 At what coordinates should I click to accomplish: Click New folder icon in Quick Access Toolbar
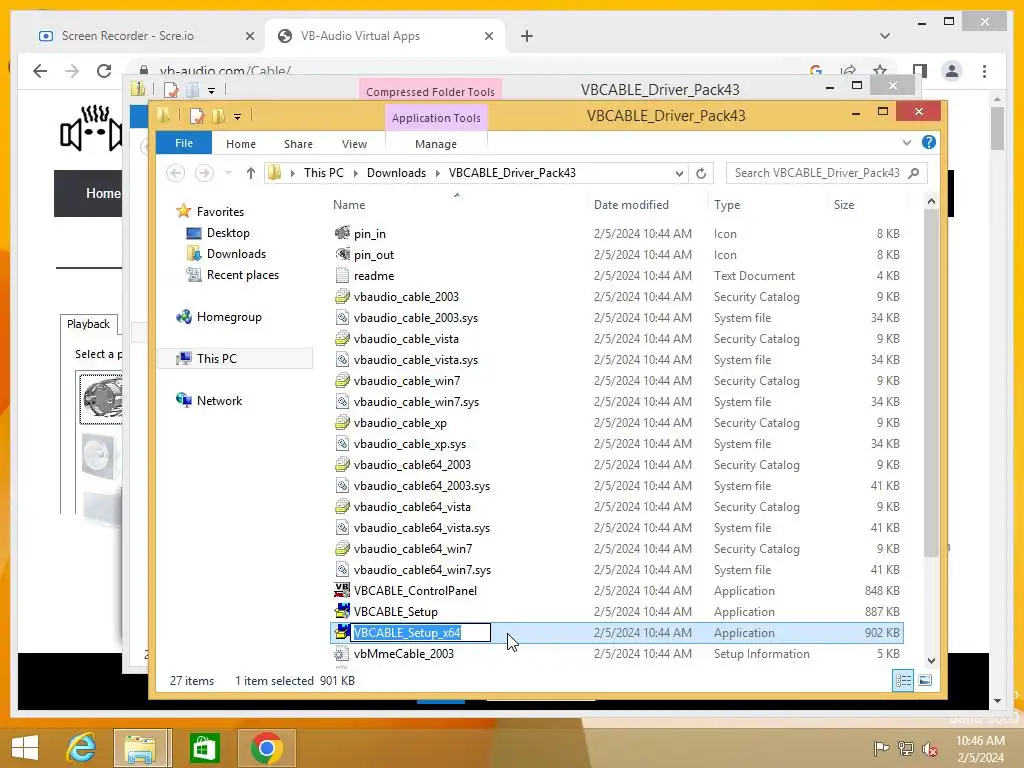coord(218,116)
